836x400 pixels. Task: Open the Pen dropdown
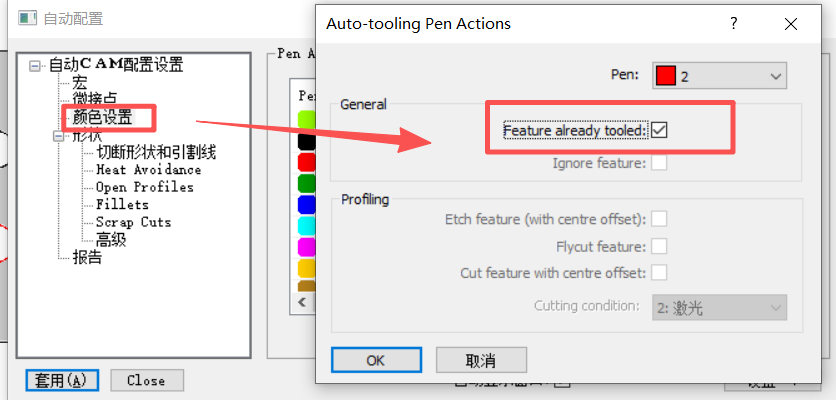click(x=720, y=76)
